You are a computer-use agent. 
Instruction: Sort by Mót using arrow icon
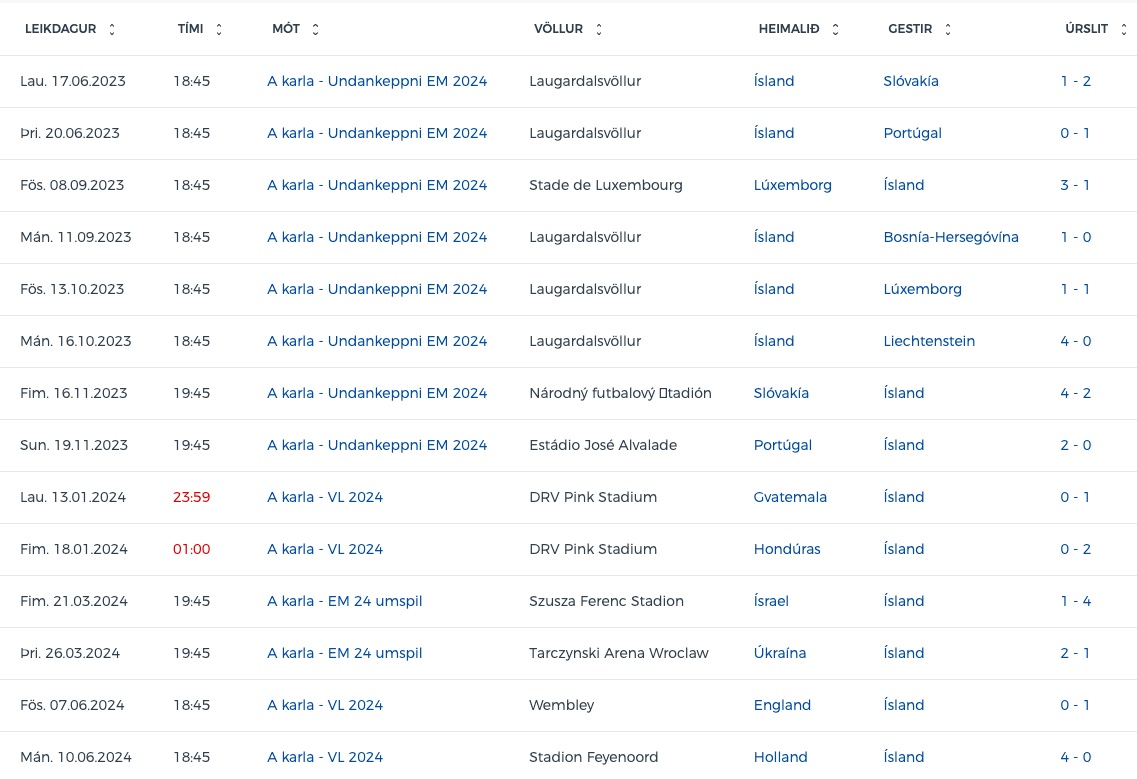[315, 30]
